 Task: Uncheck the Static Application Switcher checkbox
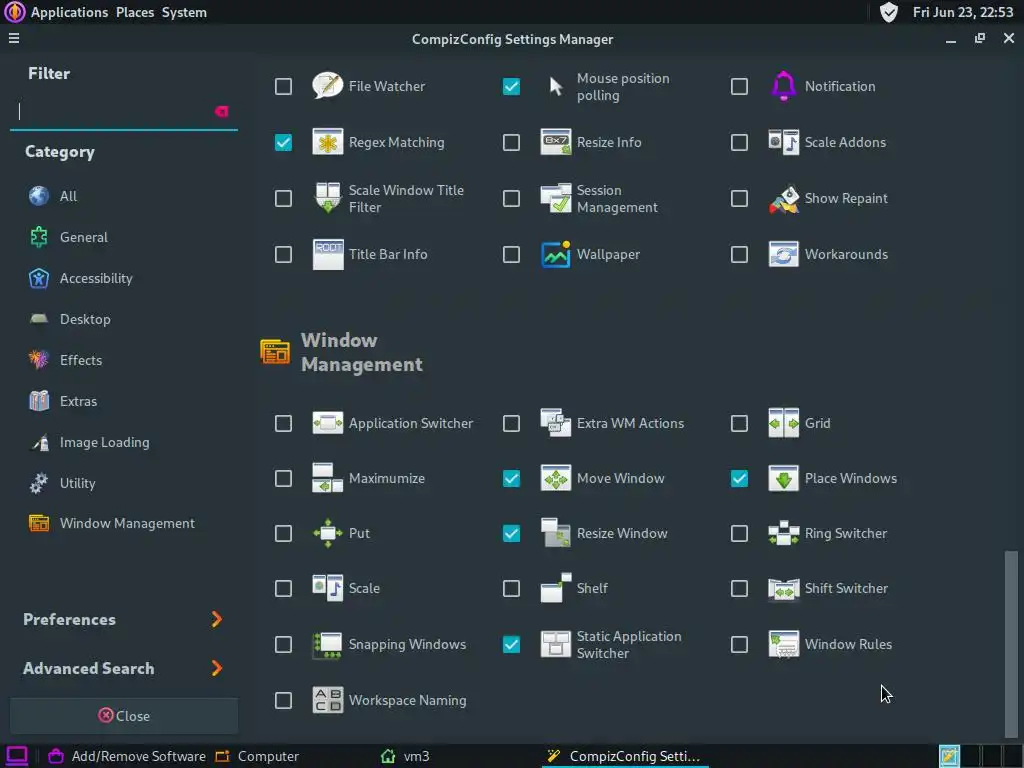tap(511, 645)
